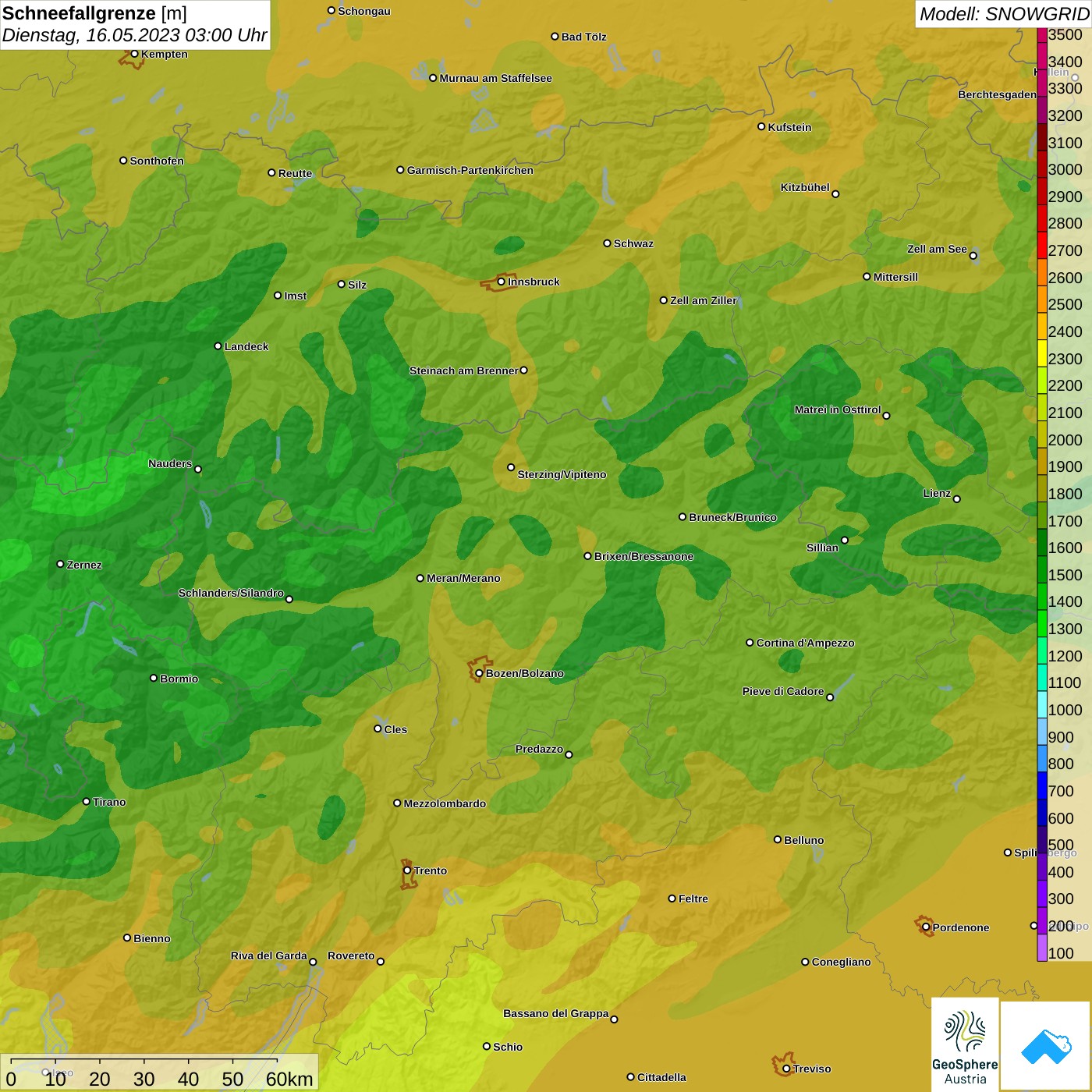
Task: Click the Innsbruck city marker
Action: (502, 282)
